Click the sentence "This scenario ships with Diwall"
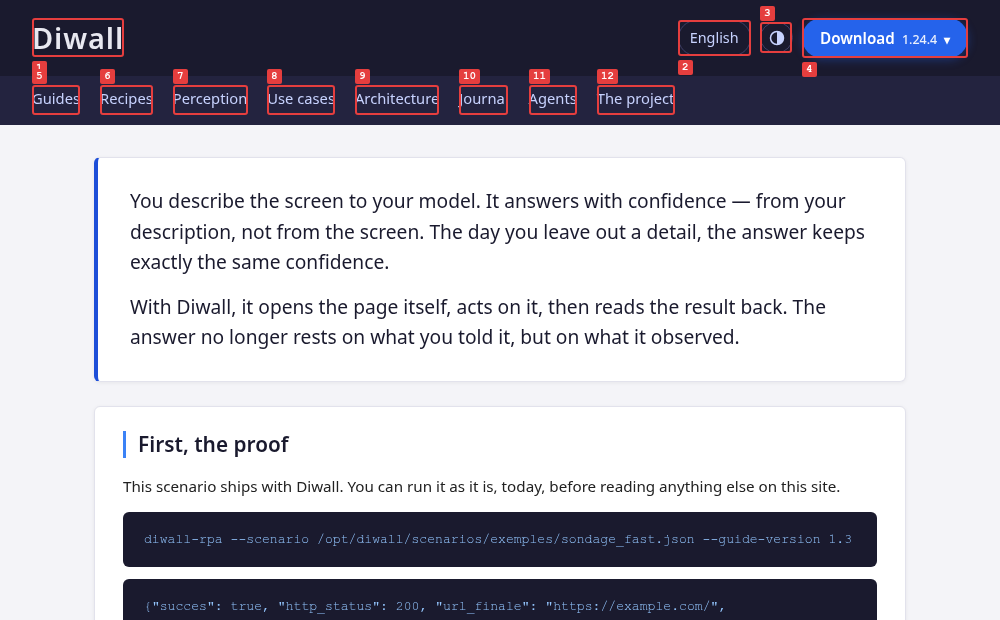1000x620 pixels. click(x=482, y=487)
